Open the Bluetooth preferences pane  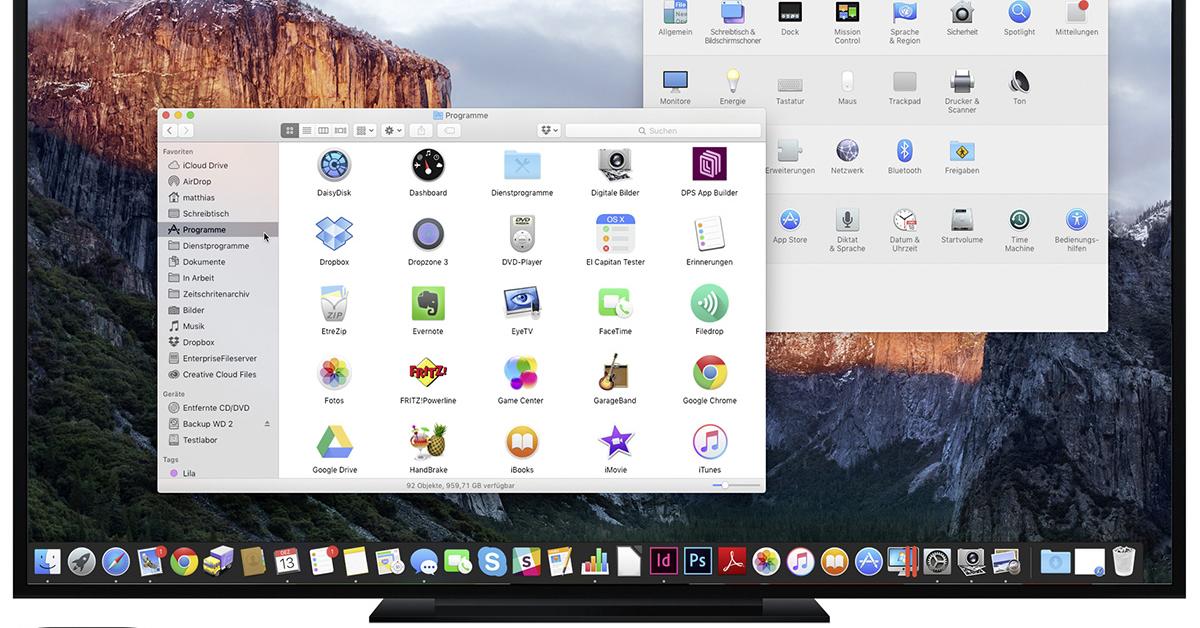click(x=904, y=151)
